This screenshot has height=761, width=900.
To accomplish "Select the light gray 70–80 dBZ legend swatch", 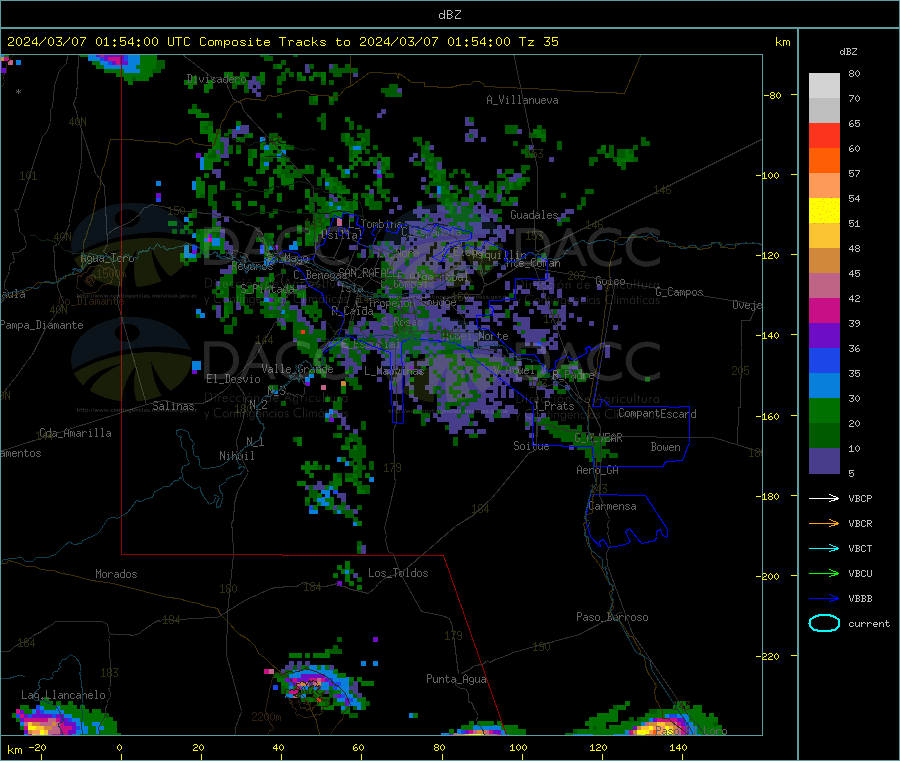I will click(x=824, y=86).
